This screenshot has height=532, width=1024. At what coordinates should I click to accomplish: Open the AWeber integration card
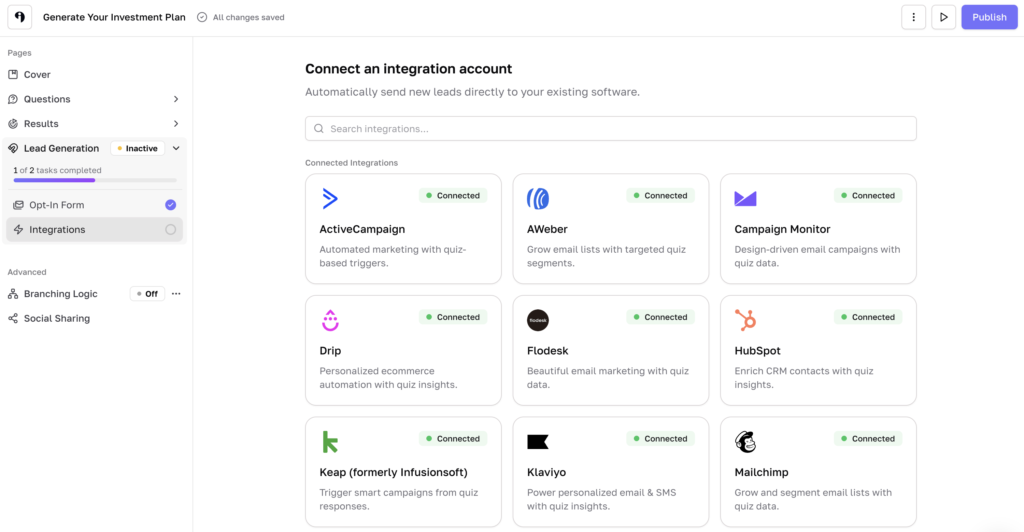[x=611, y=228]
